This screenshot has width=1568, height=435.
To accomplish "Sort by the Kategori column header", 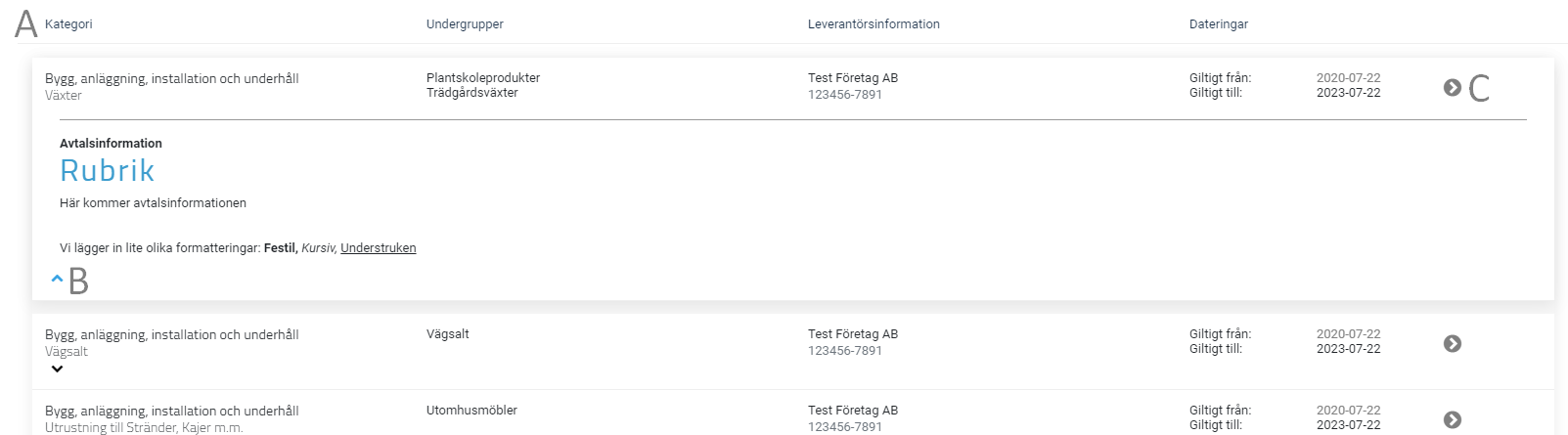I will click(x=68, y=24).
